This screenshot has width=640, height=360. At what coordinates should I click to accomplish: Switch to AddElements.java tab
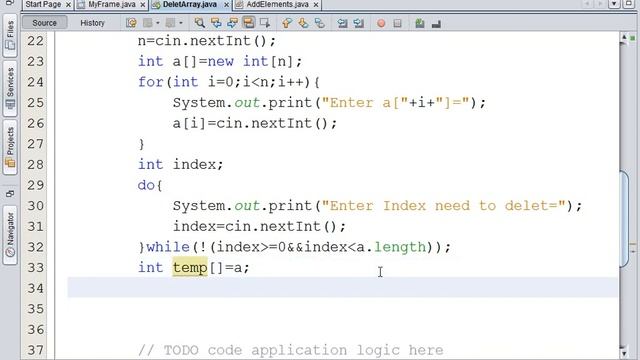278,4
